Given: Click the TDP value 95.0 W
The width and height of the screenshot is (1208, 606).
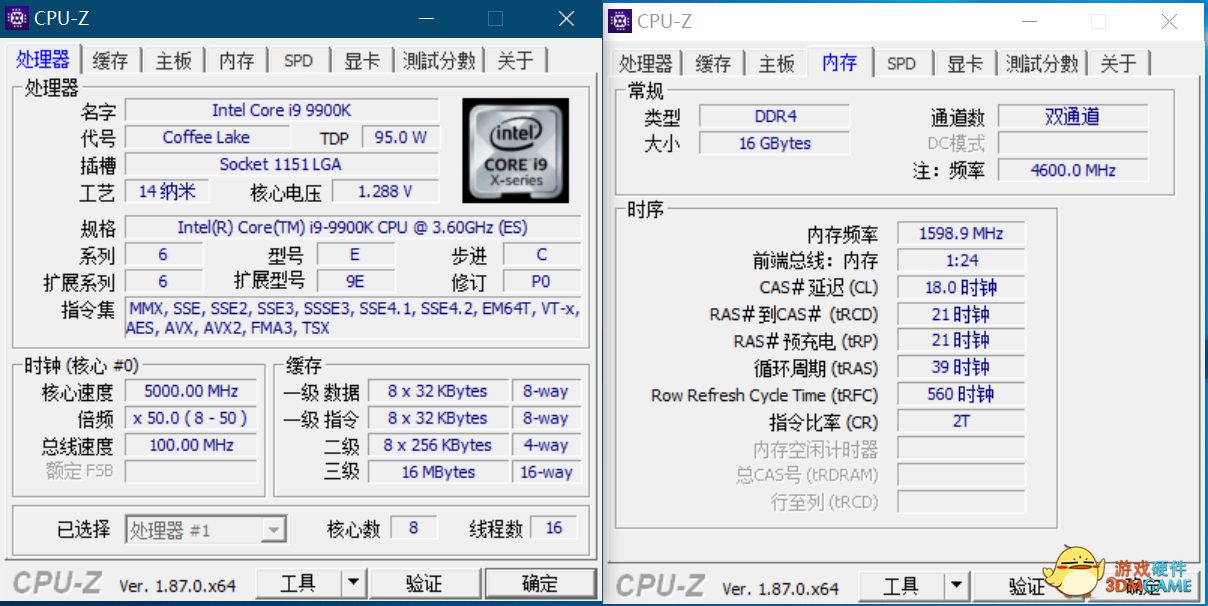Looking at the screenshot, I should (401, 137).
